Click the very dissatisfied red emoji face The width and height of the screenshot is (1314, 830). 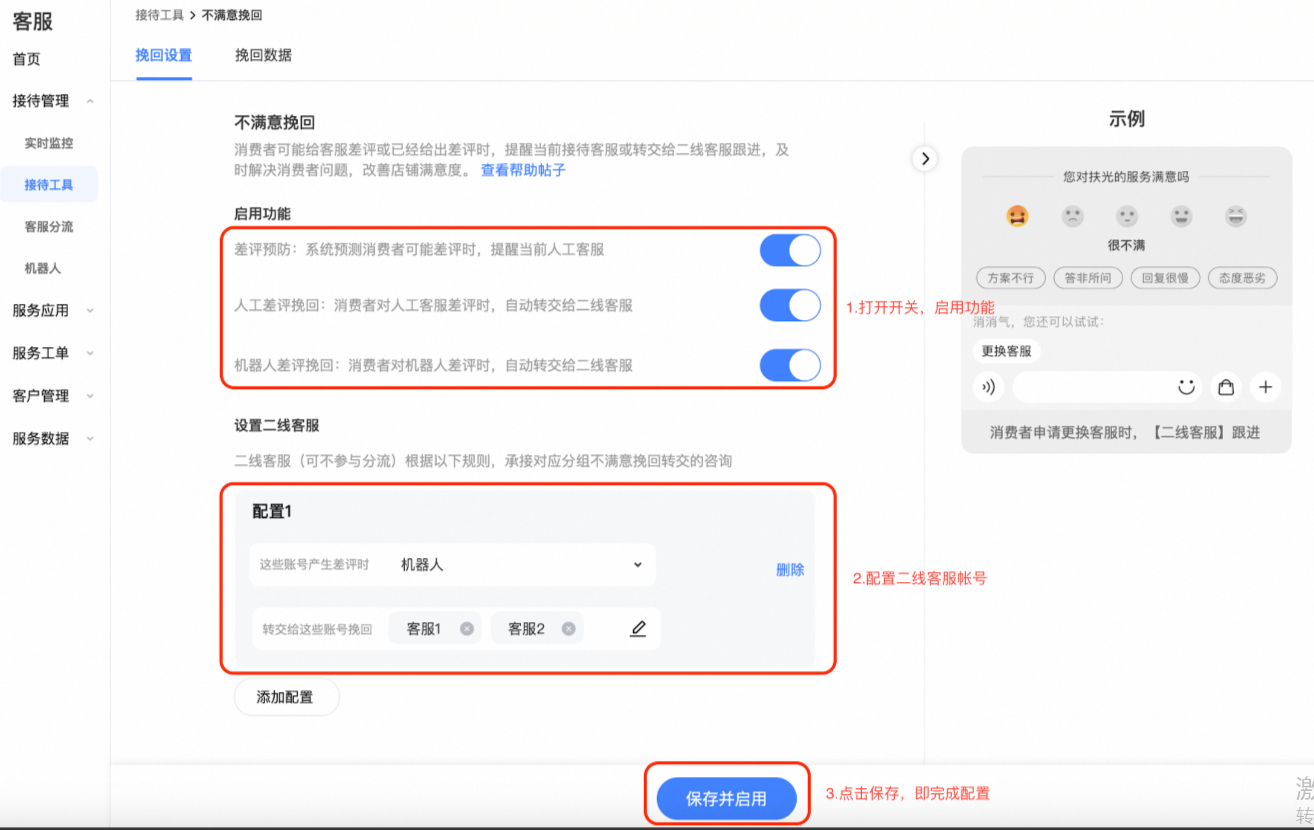click(x=1017, y=216)
